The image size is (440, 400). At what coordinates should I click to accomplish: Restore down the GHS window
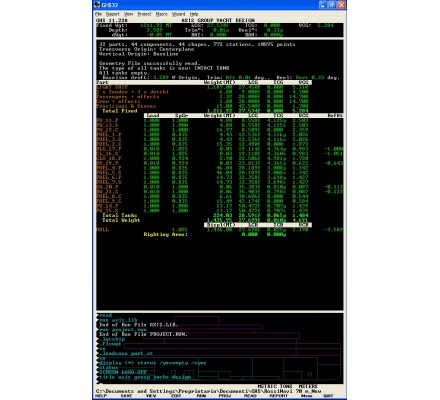(332, 5)
